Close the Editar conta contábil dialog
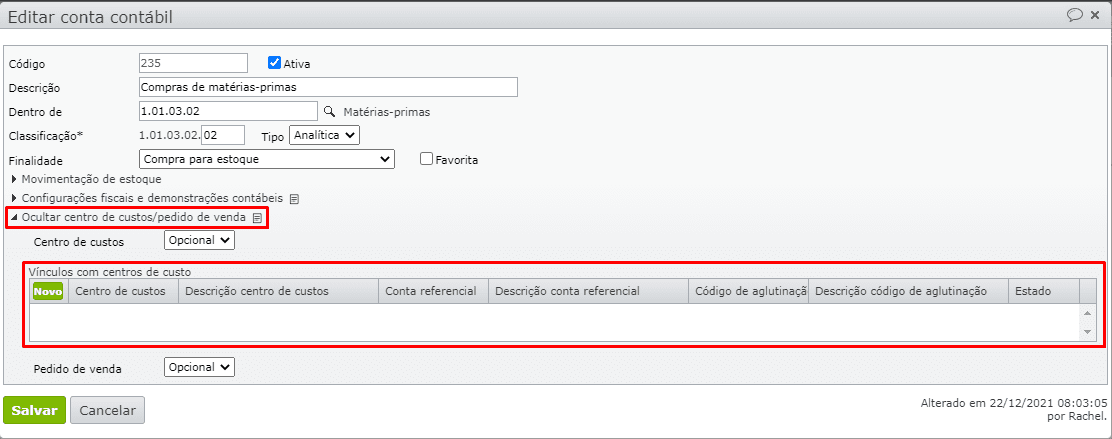 click(x=1095, y=15)
